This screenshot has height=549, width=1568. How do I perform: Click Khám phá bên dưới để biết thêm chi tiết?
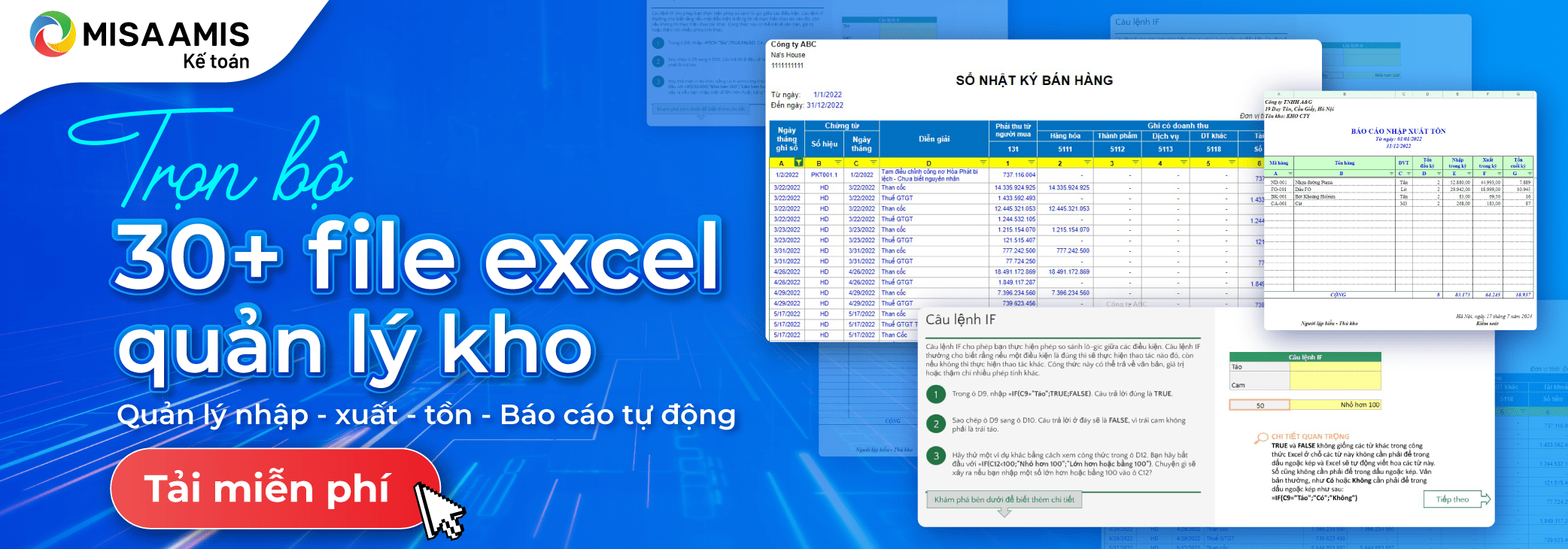pos(1004,499)
